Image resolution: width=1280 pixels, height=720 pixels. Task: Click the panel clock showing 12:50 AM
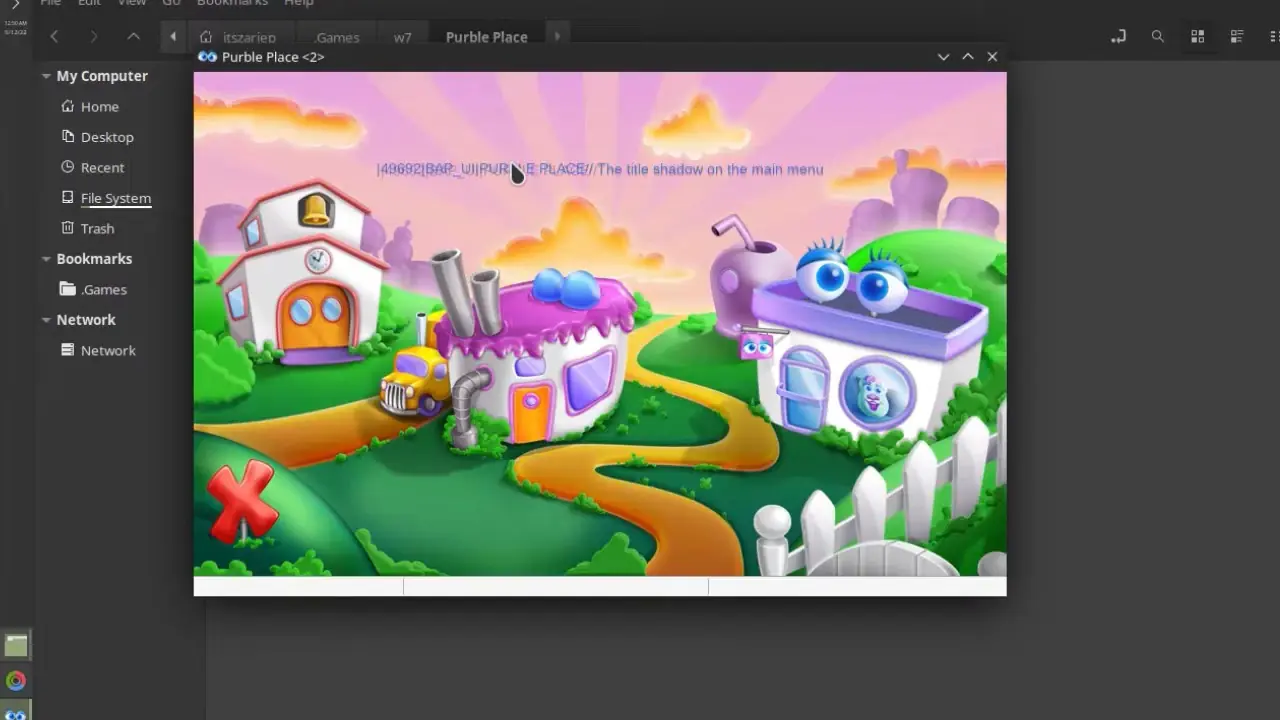[16, 27]
